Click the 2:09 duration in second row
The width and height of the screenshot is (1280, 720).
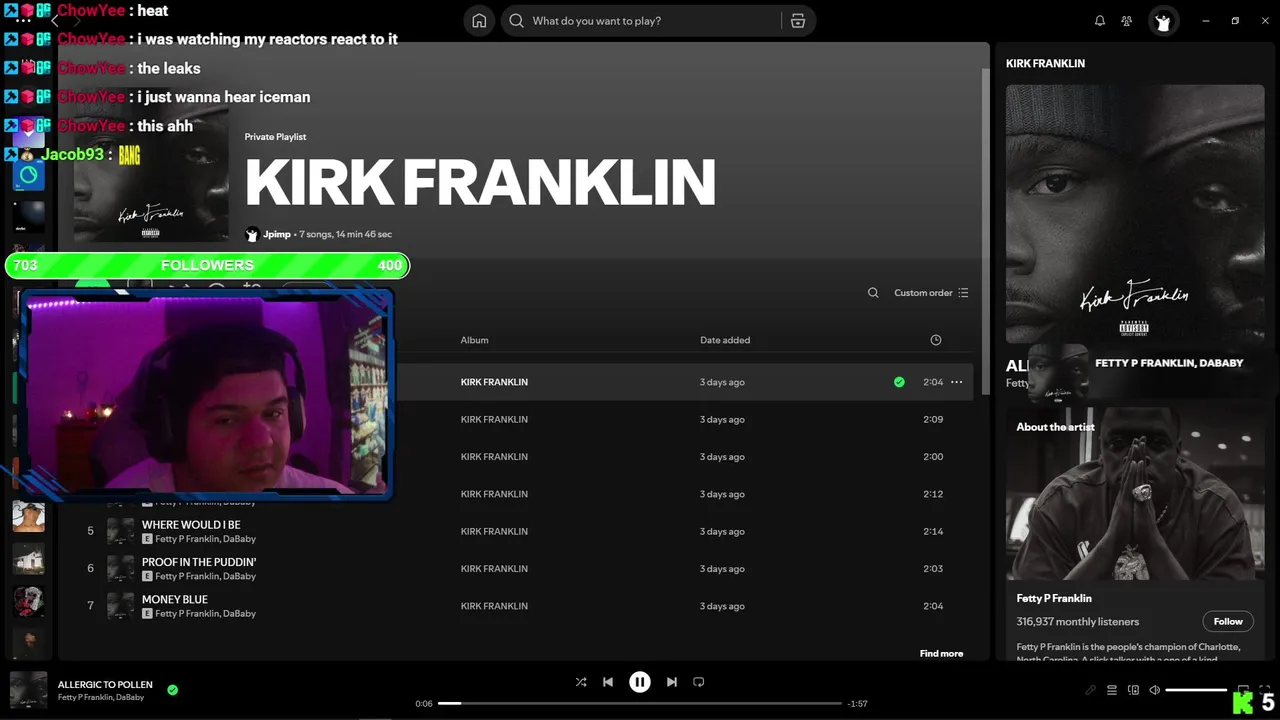933,419
